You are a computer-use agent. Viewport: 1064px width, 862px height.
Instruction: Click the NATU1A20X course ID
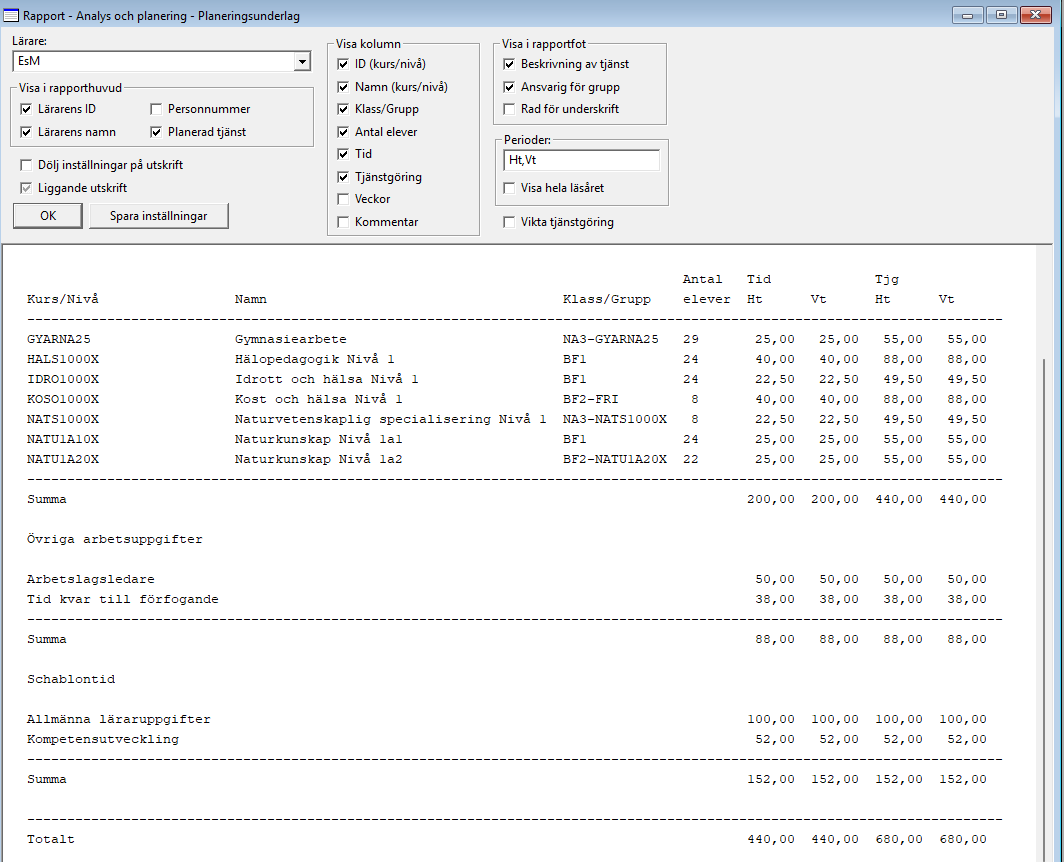[x=63, y=460]
